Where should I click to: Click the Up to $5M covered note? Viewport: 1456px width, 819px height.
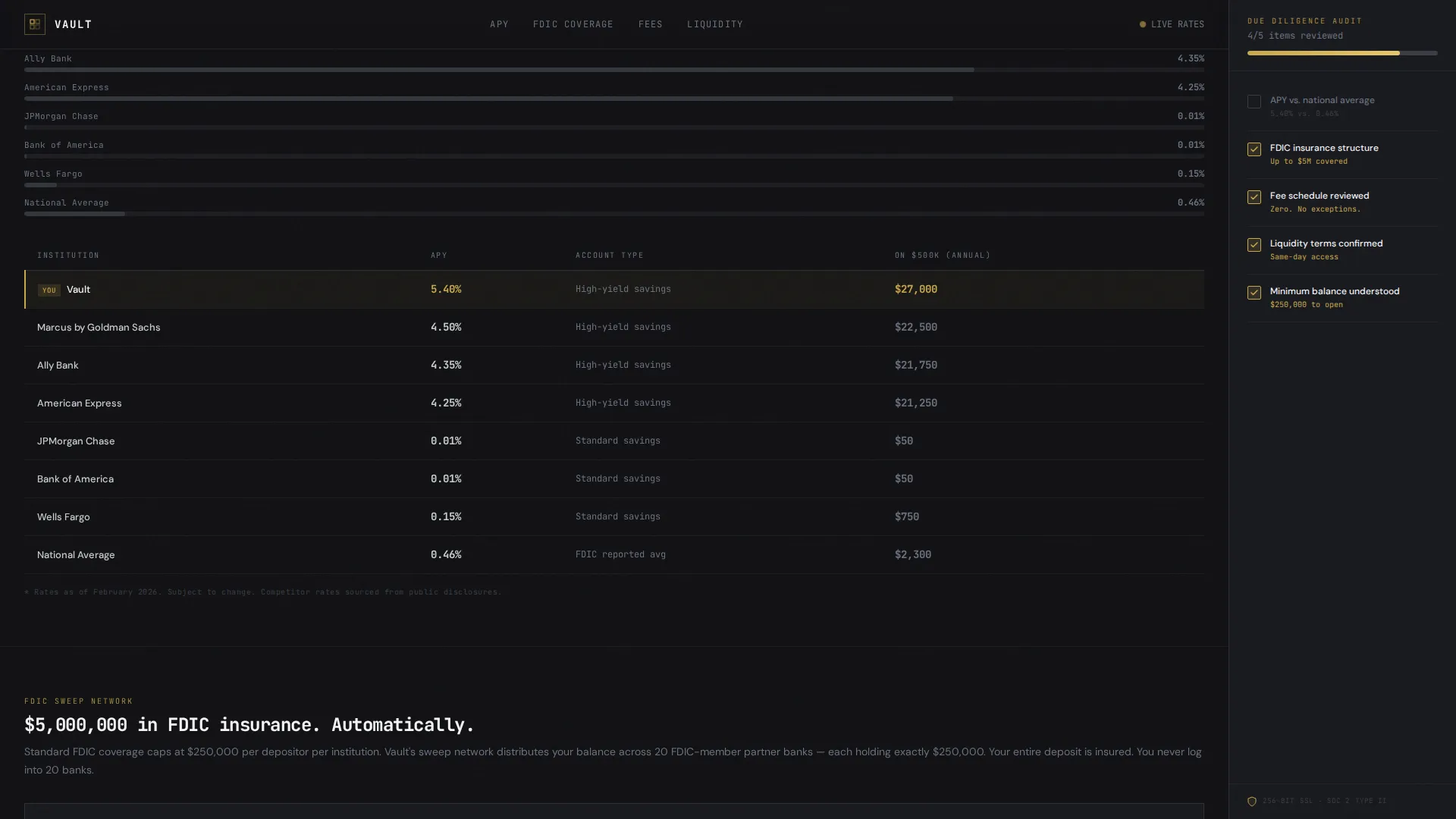point(1309,162)
